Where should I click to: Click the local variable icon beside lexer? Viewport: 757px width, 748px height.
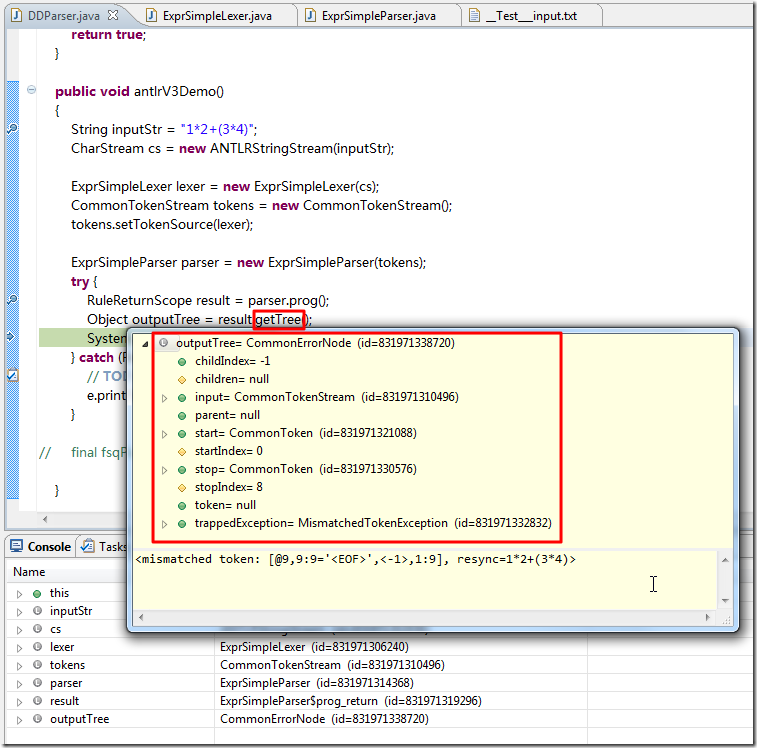(x=37, y=646)
